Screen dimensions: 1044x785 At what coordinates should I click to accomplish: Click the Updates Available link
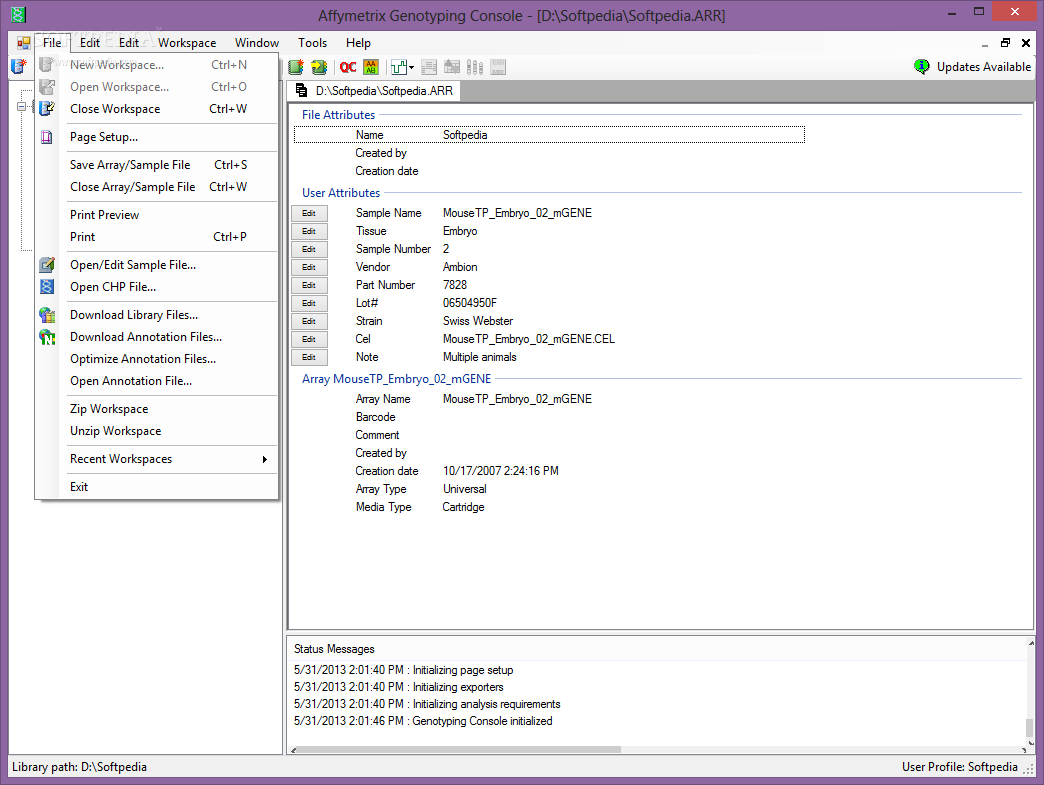(983, 67)
